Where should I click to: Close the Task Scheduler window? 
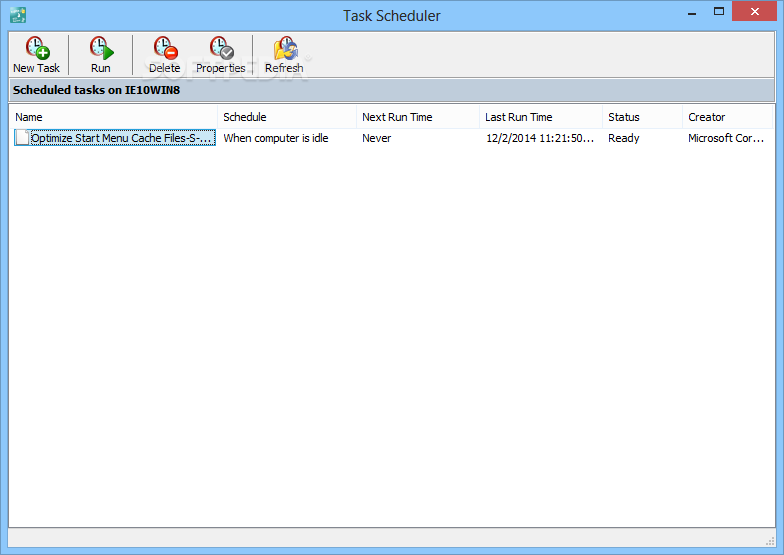click(754, 12)
